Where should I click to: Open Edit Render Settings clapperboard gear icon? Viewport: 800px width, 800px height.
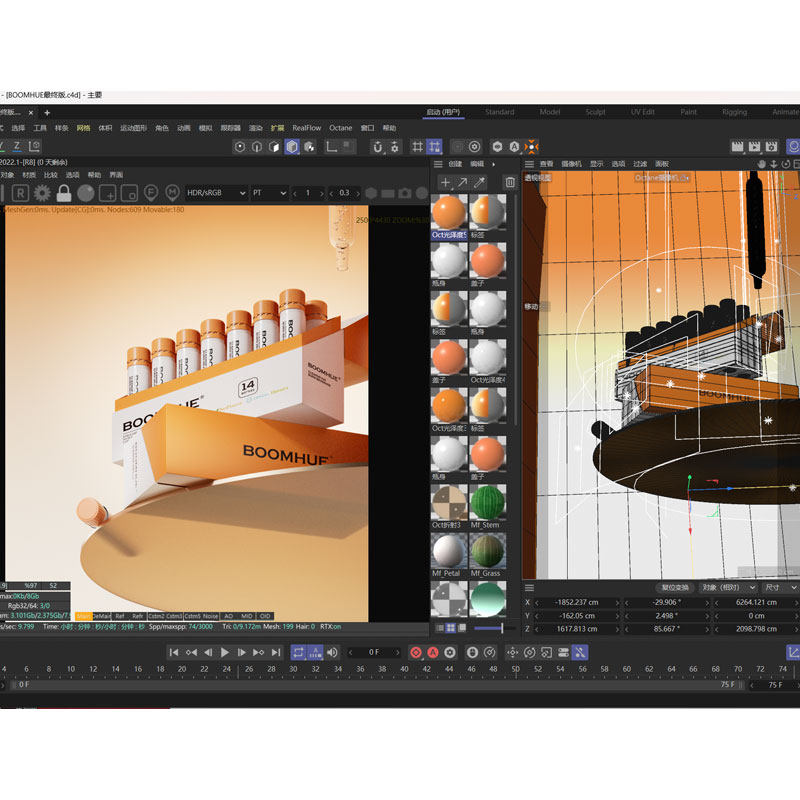771,147
